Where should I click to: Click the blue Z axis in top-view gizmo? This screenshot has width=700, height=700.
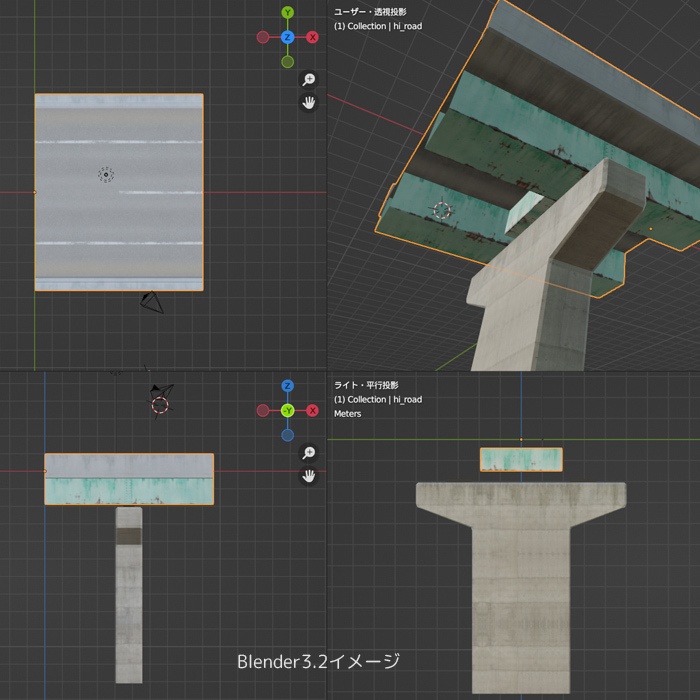(288, 37)
